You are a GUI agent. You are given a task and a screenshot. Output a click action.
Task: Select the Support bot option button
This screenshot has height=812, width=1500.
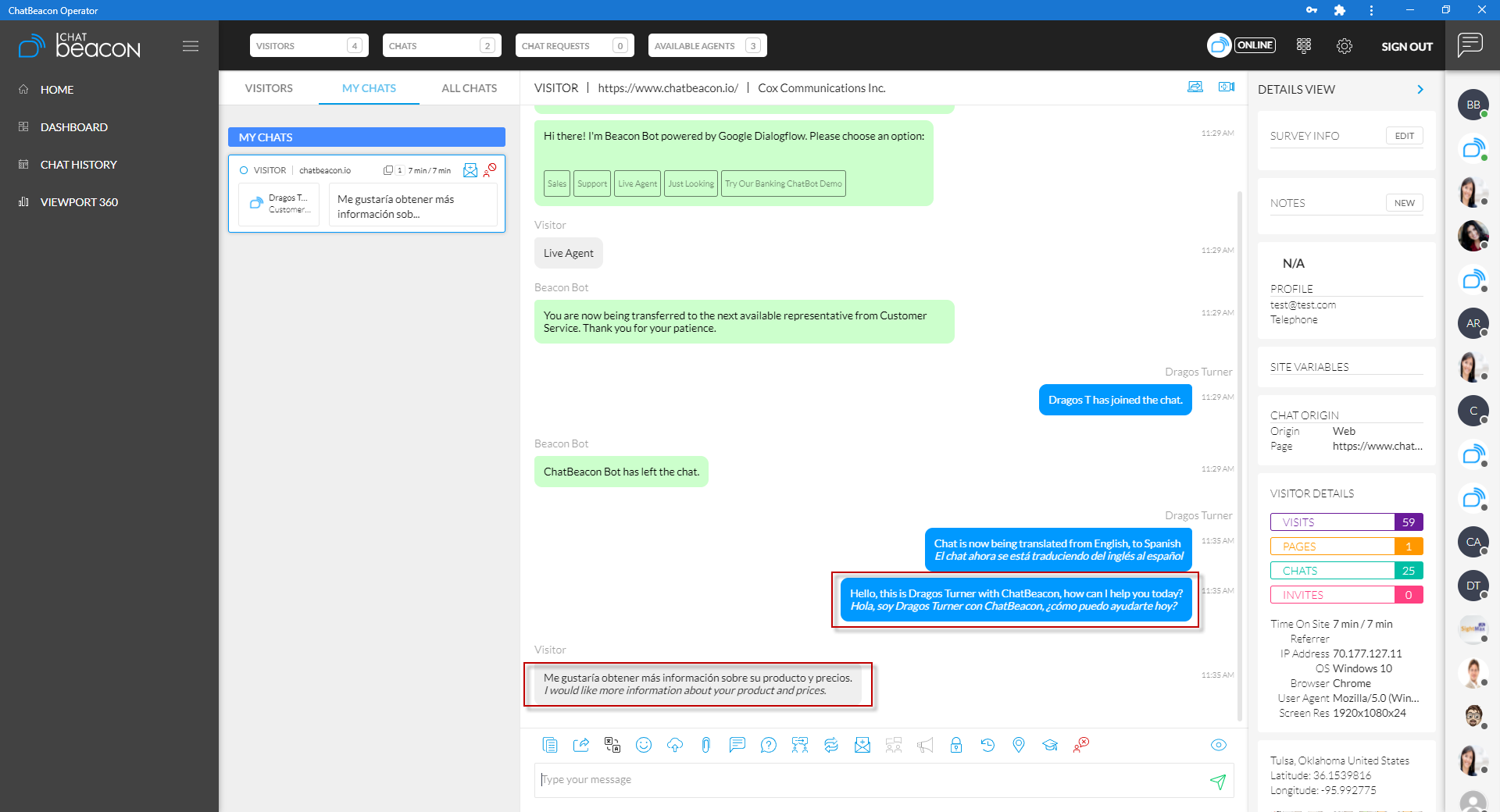click(x=592, y=183)
